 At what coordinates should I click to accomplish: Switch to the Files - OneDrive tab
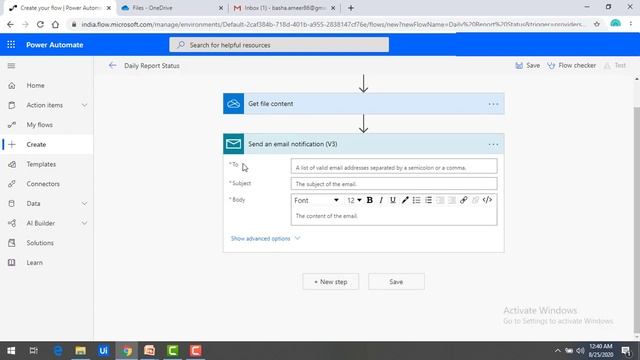click(x=171, y=8)
